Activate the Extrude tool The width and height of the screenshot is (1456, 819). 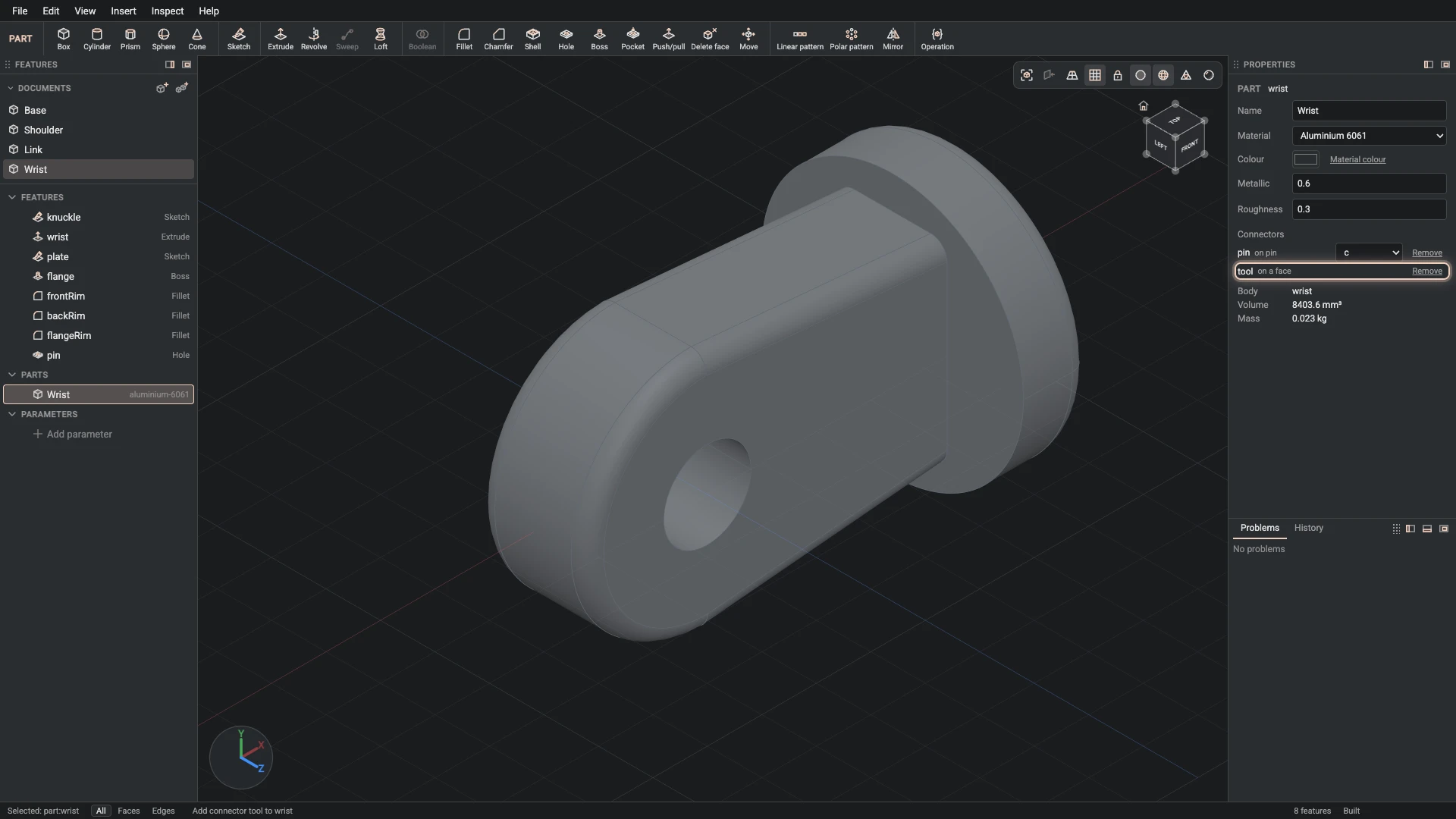coord(281,39)
